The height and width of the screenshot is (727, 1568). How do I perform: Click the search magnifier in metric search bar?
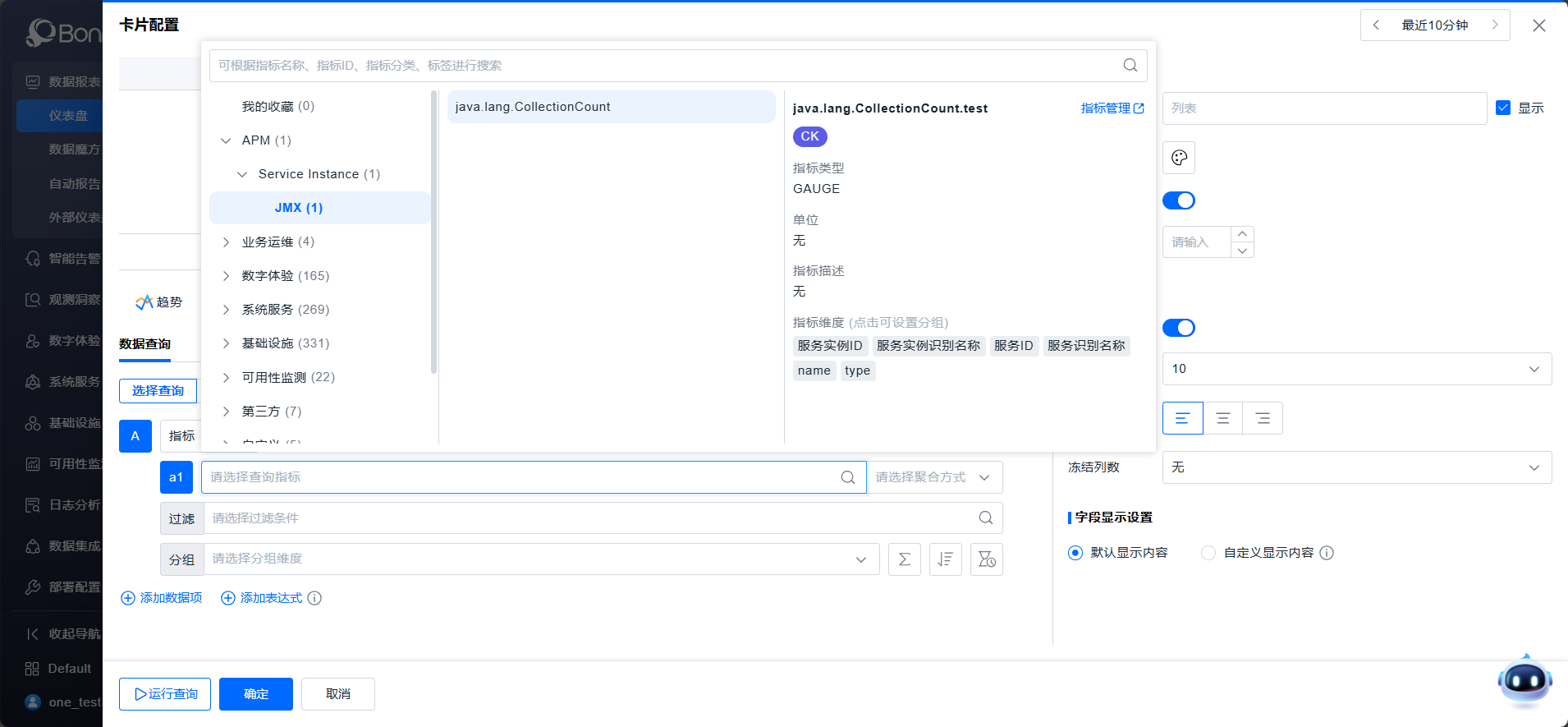(1130, 66)
